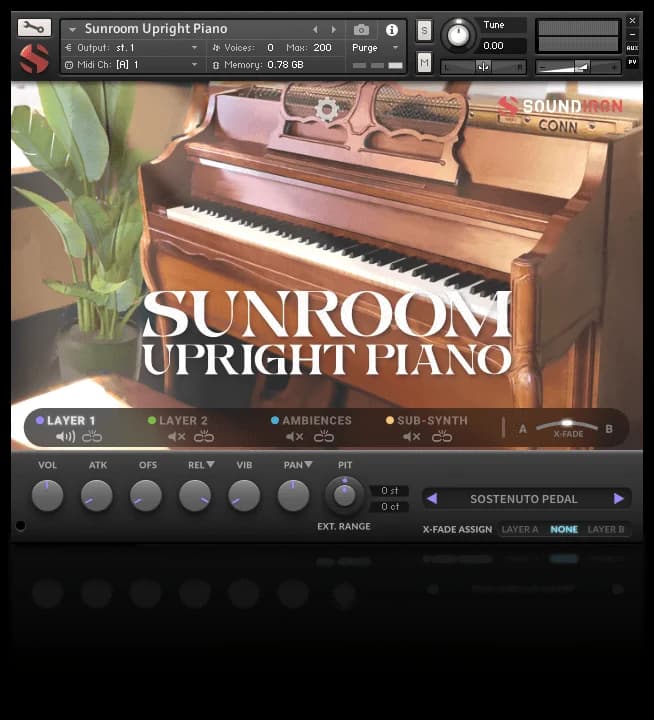This screenshot has width=654, height=720.
Task: Click the header pan slider
Action: click(483, 67)
